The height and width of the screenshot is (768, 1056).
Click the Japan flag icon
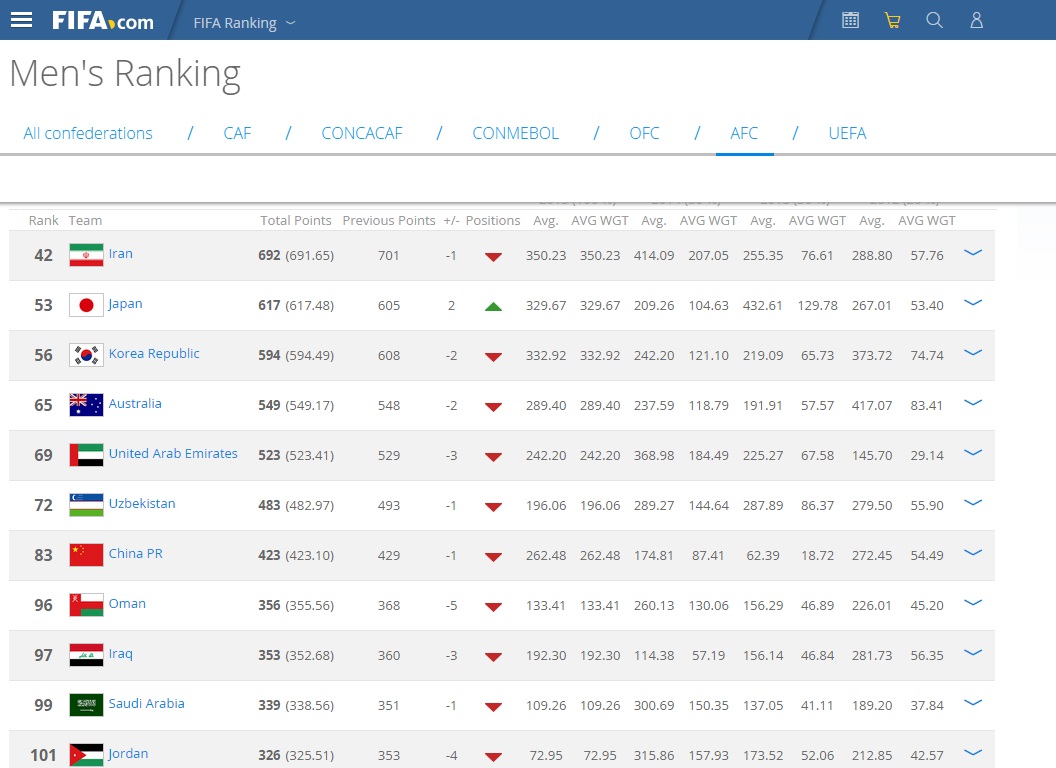click(x=86, y=305)
